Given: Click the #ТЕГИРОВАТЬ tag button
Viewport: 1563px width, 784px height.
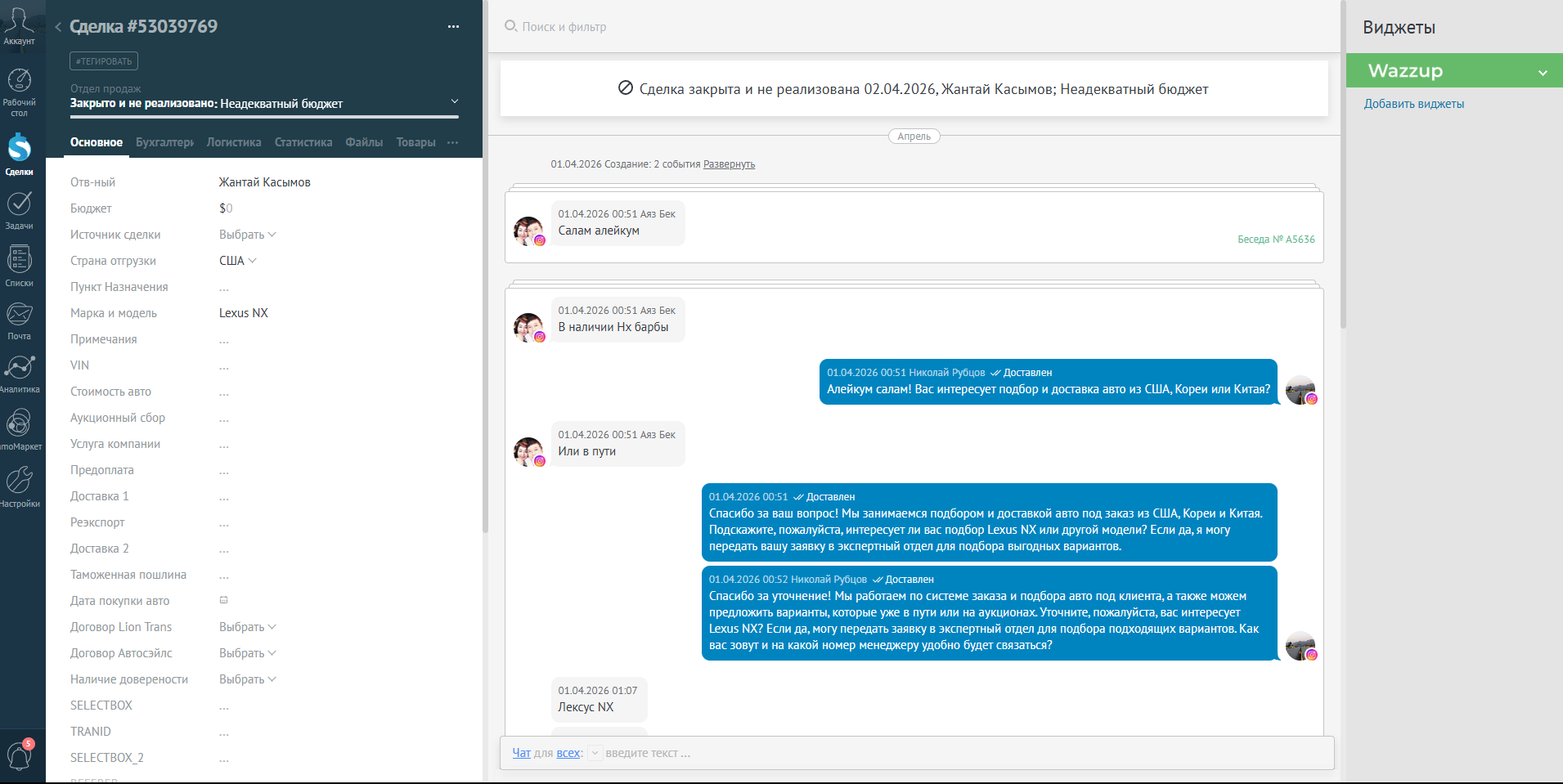Looking at the screenshot, I should point(104,61).
